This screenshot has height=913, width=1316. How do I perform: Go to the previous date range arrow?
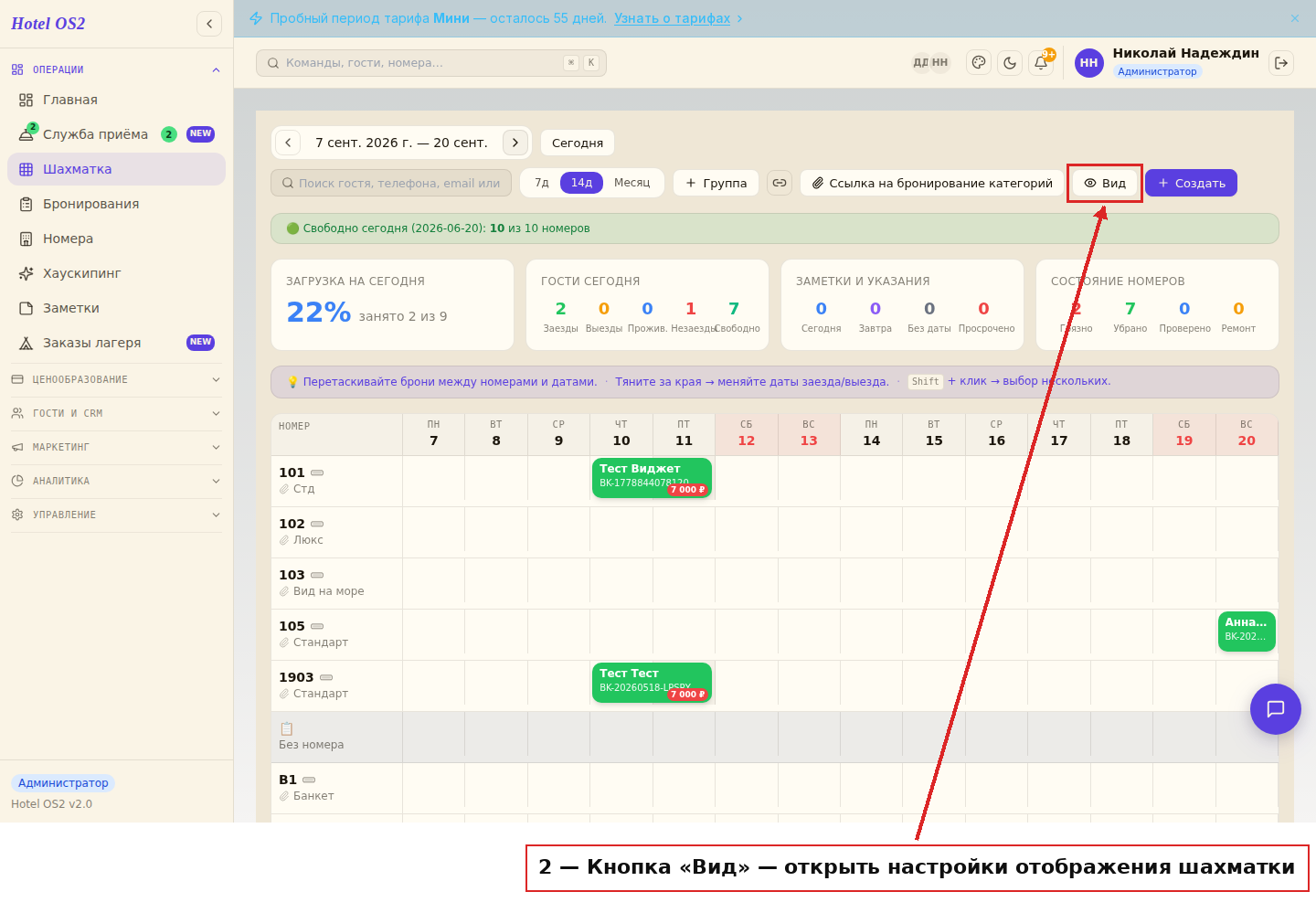pyautogui.click(x=288, y=143)
